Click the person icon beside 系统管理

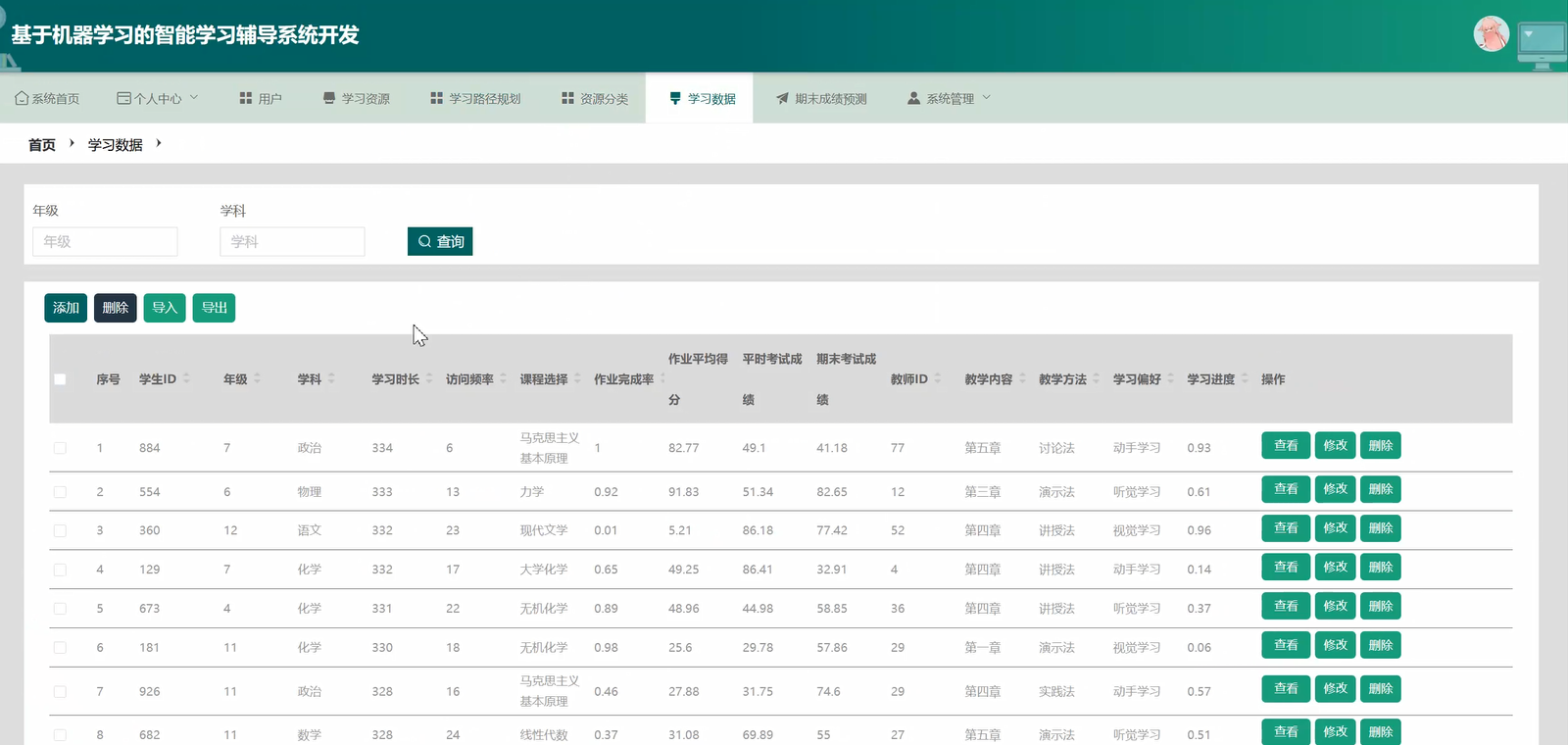[914, 98]
